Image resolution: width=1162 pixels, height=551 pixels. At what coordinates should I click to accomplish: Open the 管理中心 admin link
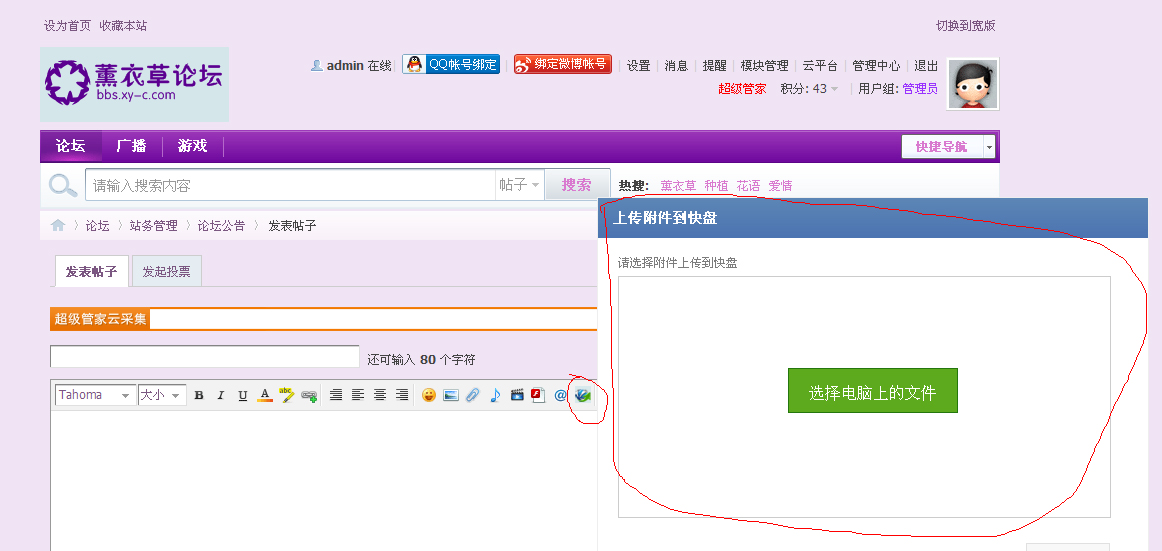click(877, 65)
